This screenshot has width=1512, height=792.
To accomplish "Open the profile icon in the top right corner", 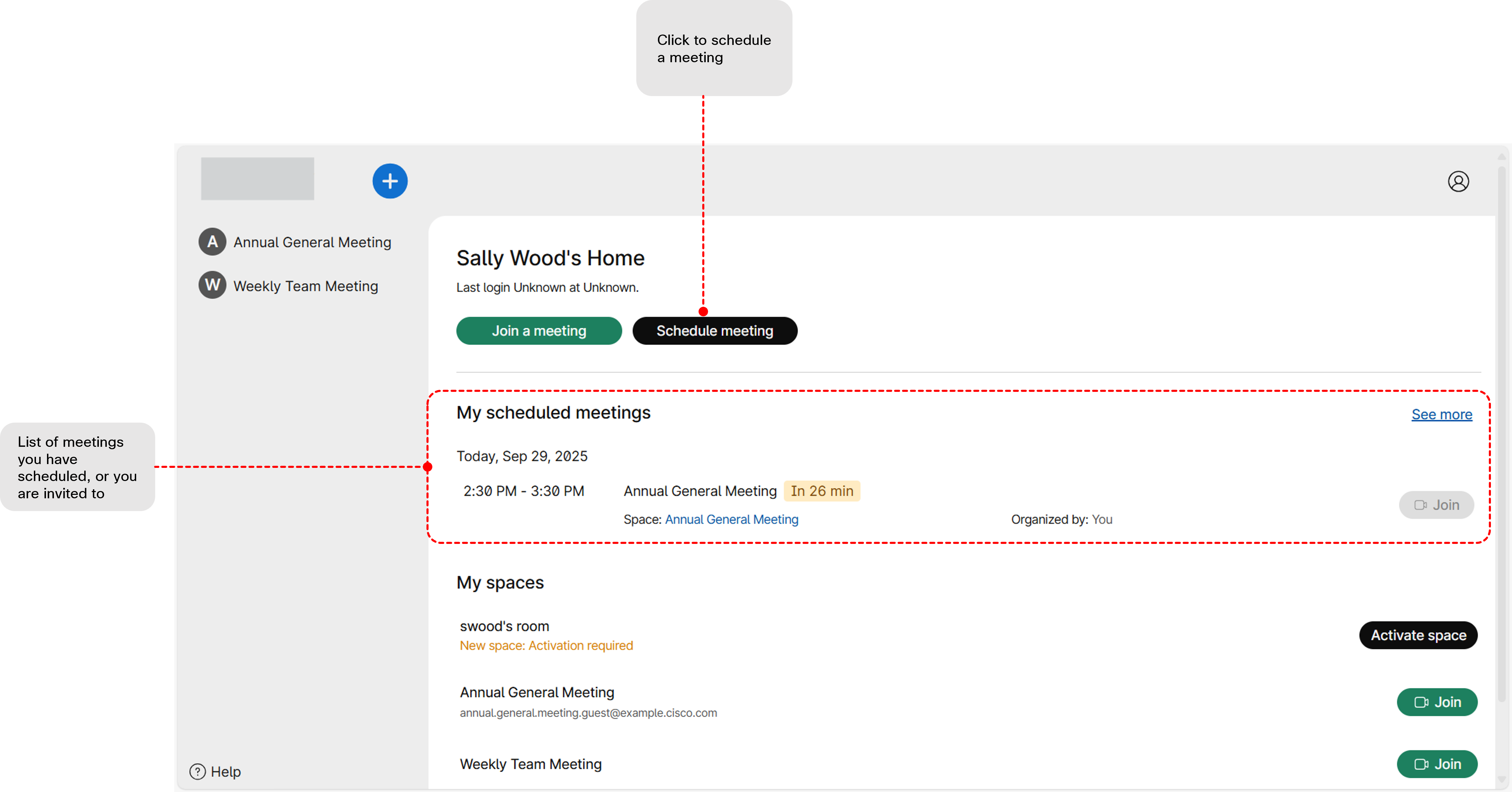I will tap(1459, 181).
